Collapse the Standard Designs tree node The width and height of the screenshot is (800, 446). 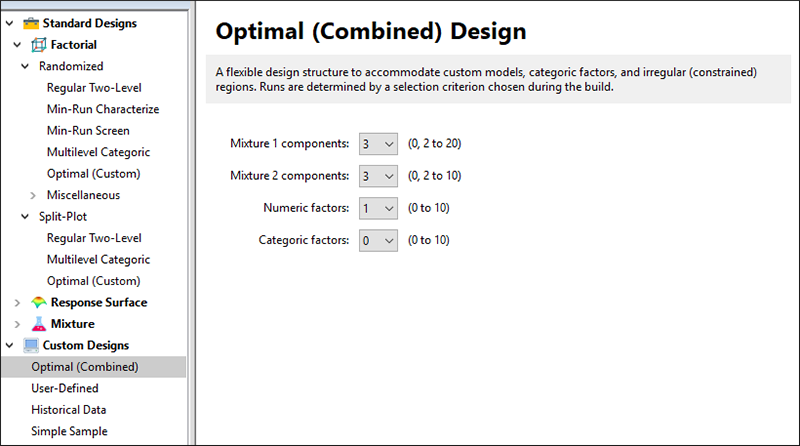coord(9,23)
